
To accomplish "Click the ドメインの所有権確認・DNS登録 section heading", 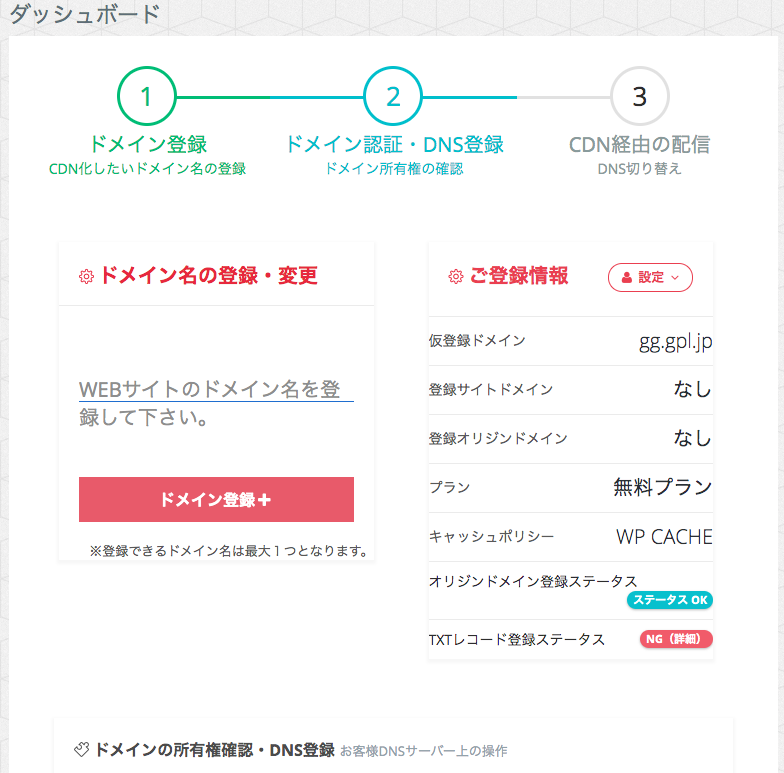I will [214, 749].
